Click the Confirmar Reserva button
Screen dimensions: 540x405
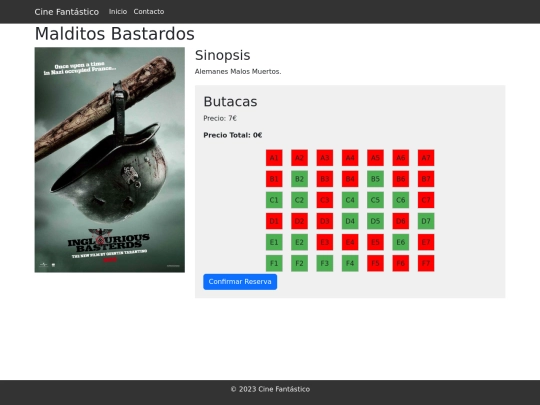(x=240, y=282)
